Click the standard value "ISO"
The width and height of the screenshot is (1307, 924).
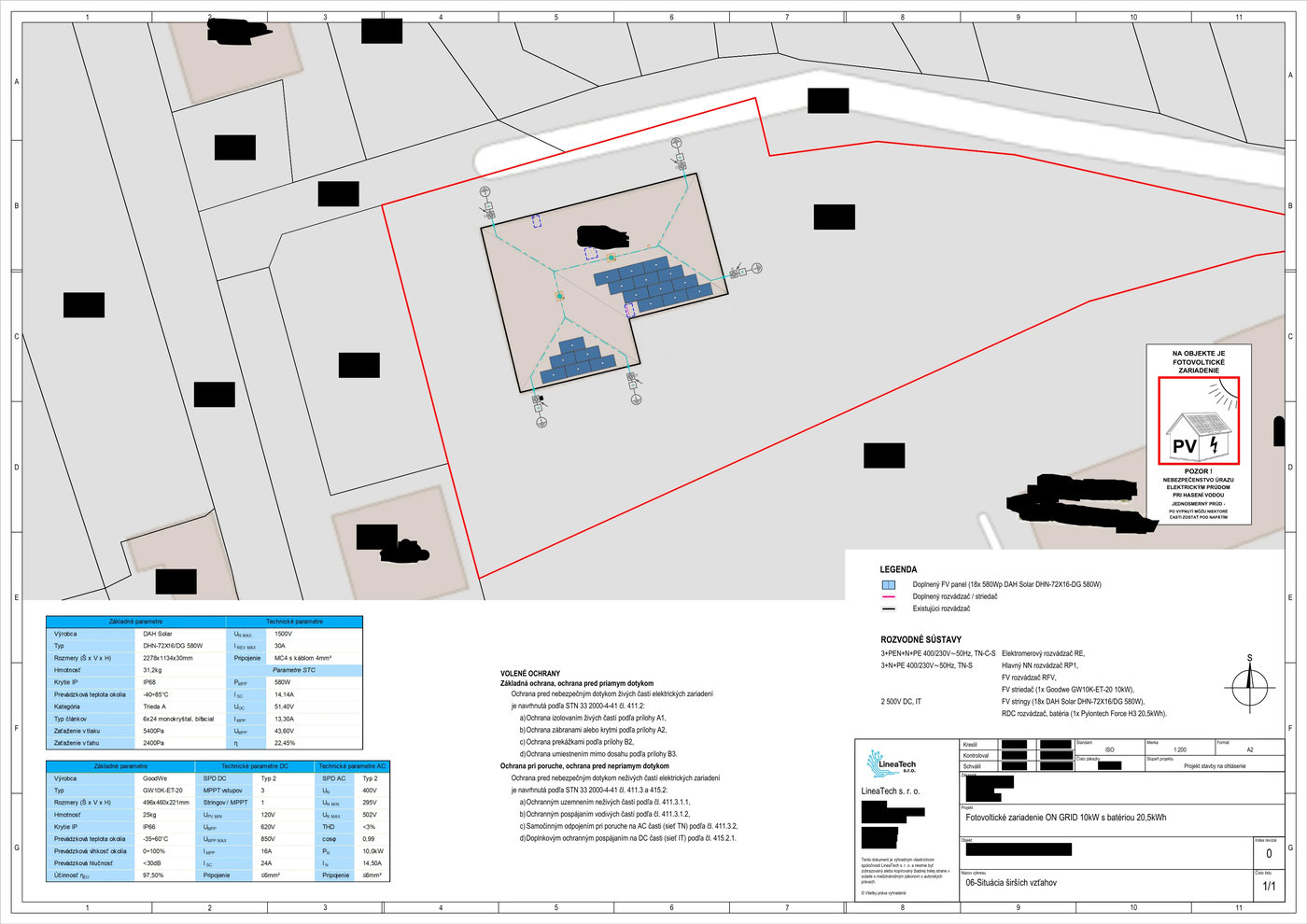tap(1109, 749)
